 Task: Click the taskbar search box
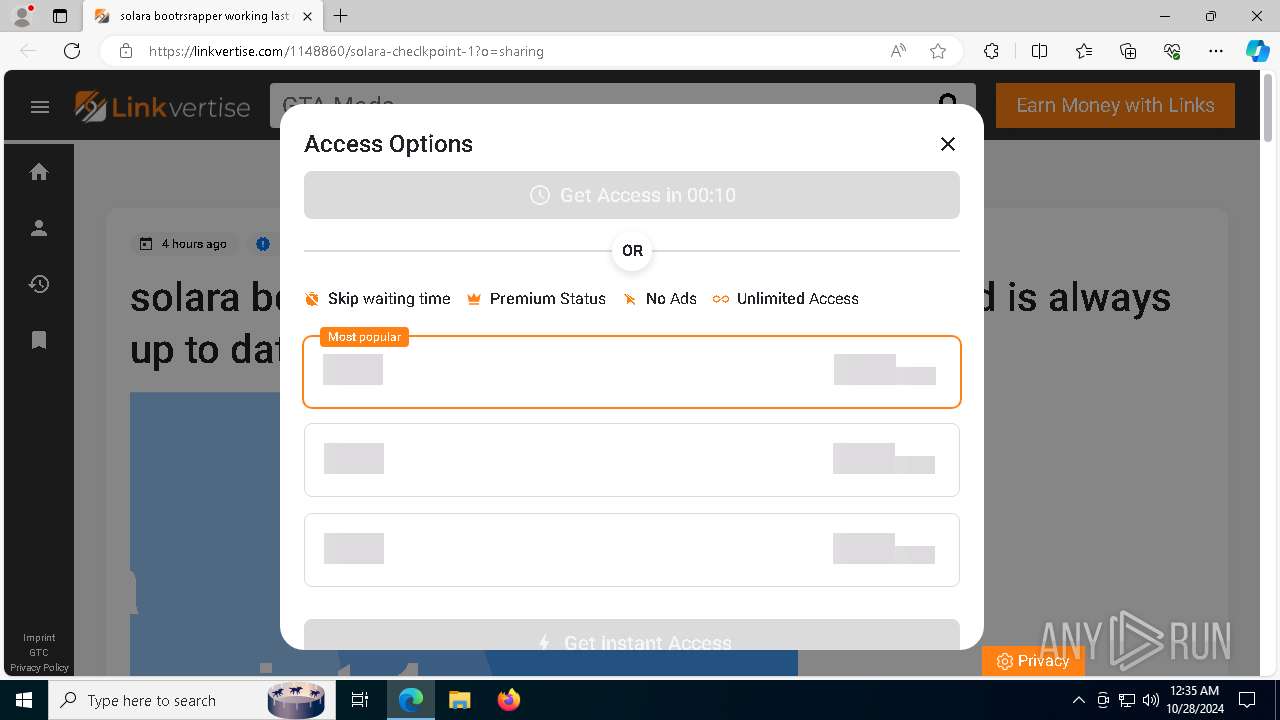(190, 700)
